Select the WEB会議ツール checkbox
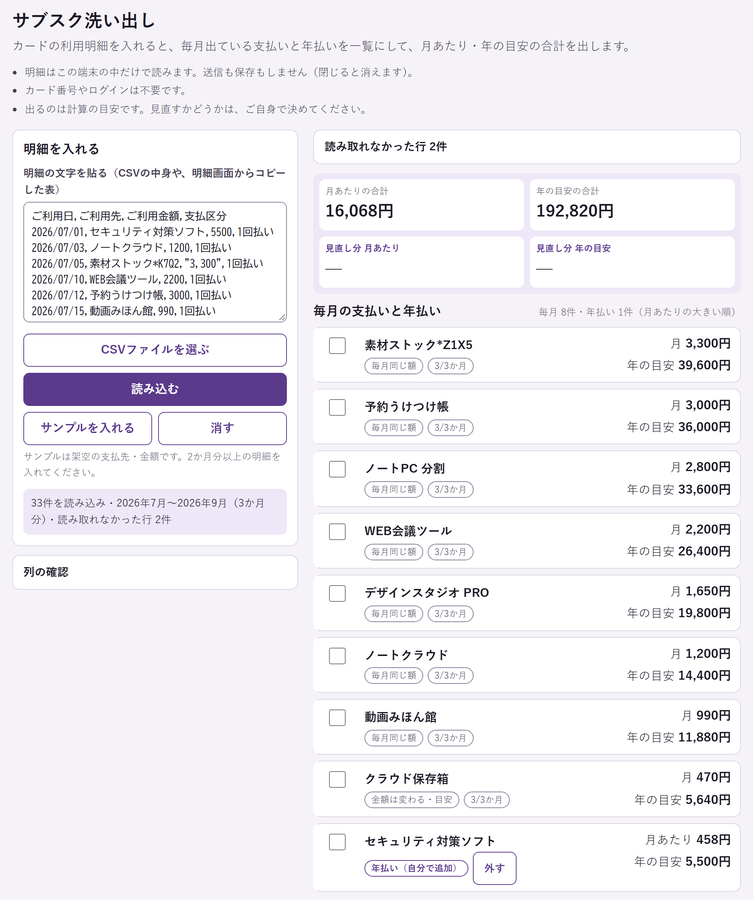The height and width of the screenshot is (900, 753). [337, 532]
